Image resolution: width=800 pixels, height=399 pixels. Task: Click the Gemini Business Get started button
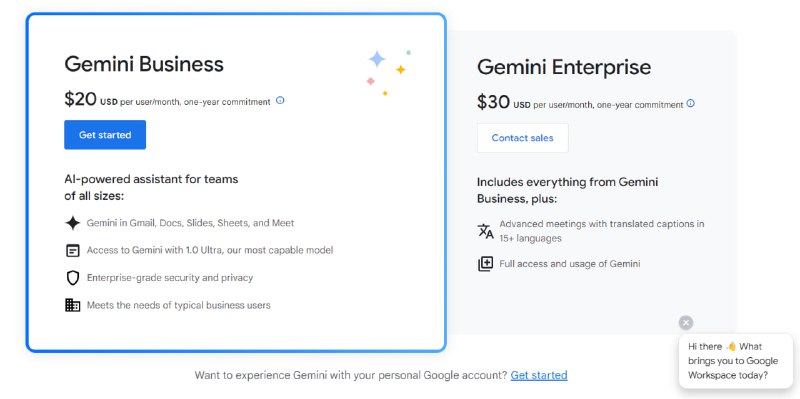[x=105, y=135]
